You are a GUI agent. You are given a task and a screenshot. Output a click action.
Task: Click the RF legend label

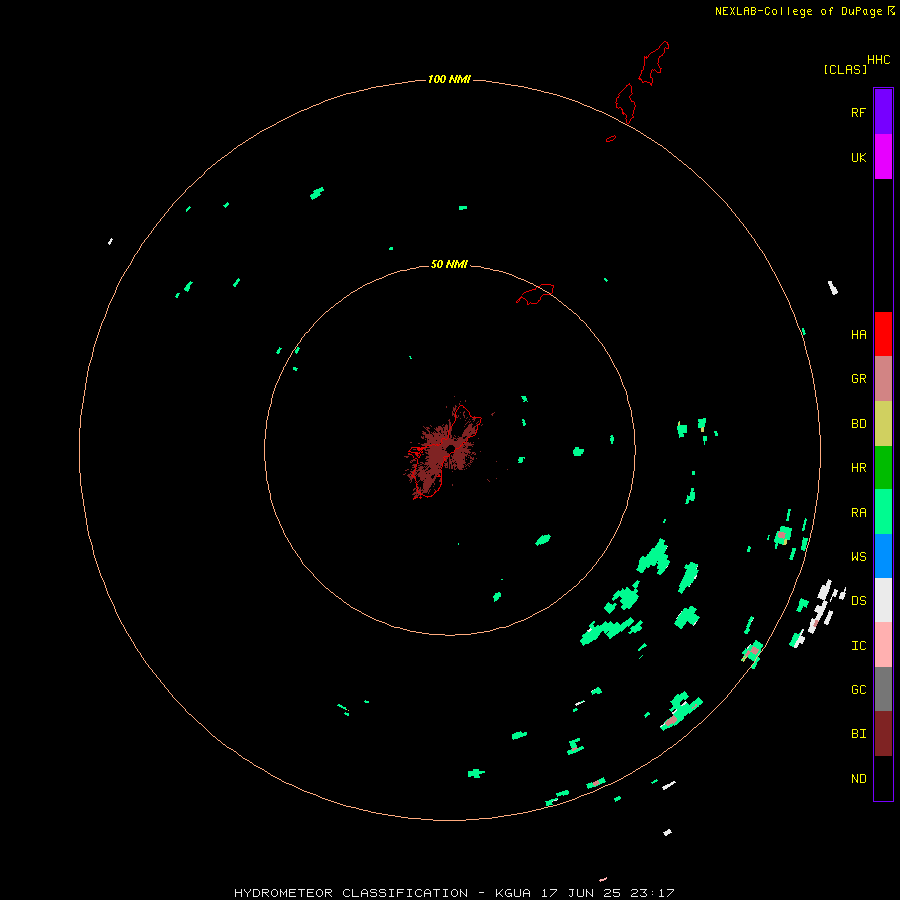point(858,112)
